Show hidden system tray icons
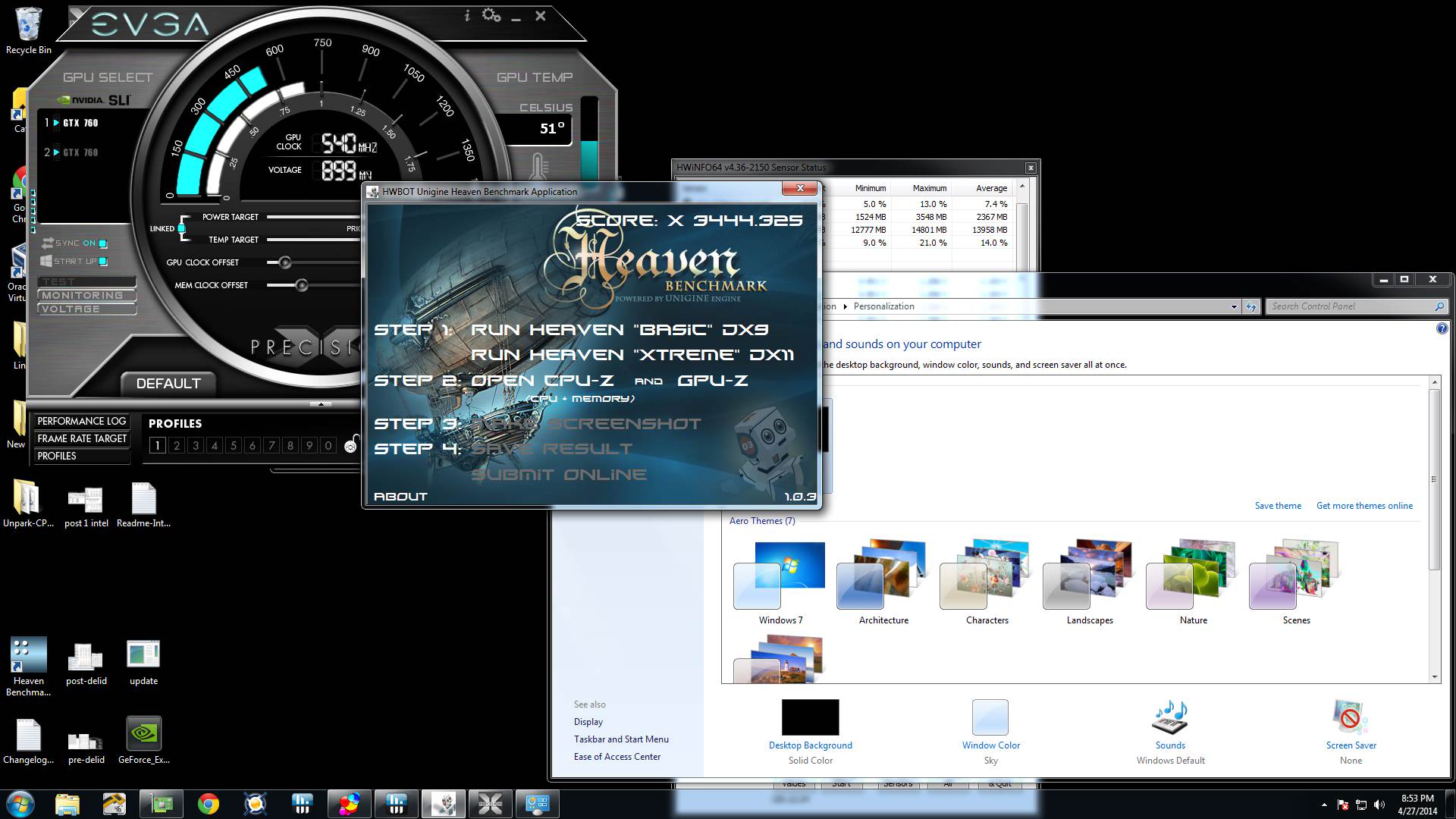 click(1324, 805)
